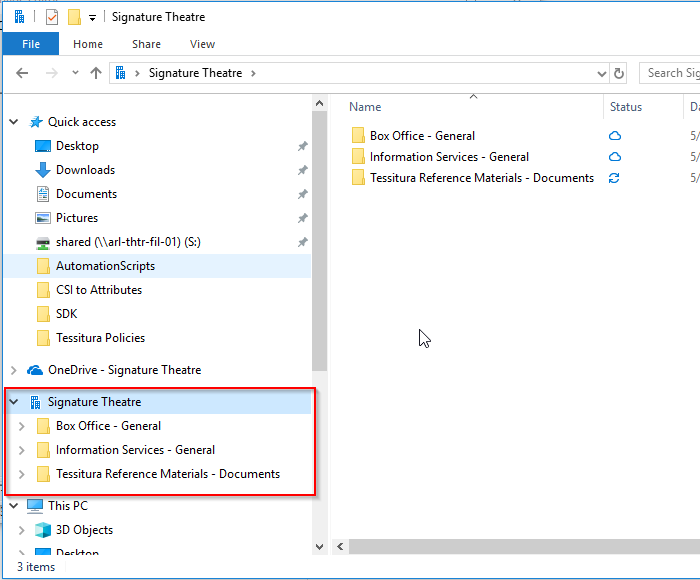Click the new folder icon in title bar
Image resolution: width=700 pixels, height=580 pixels.
point(74,17)
